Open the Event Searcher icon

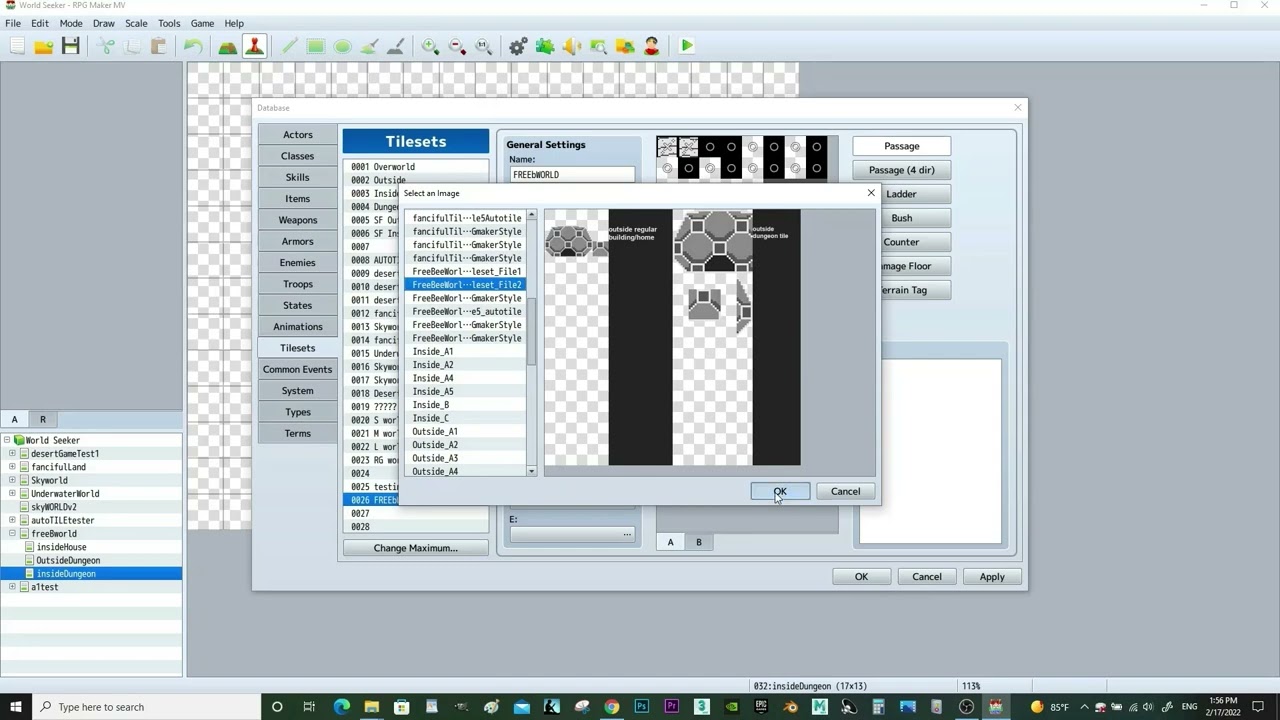tap(598, 46)
